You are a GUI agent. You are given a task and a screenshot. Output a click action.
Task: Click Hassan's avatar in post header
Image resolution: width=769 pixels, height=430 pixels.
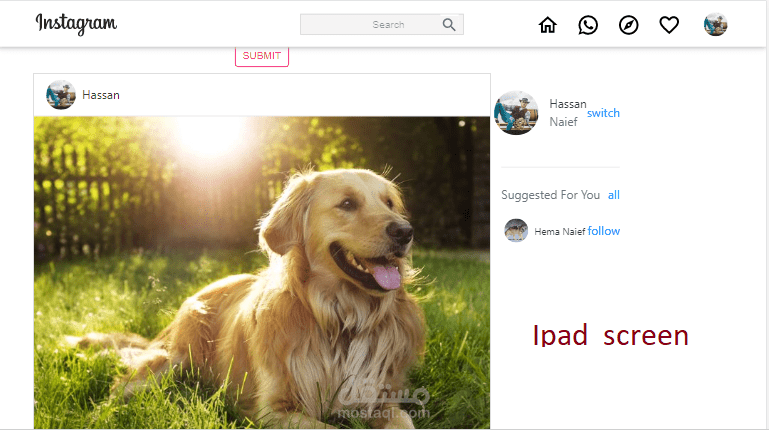[x=61, y=95]
